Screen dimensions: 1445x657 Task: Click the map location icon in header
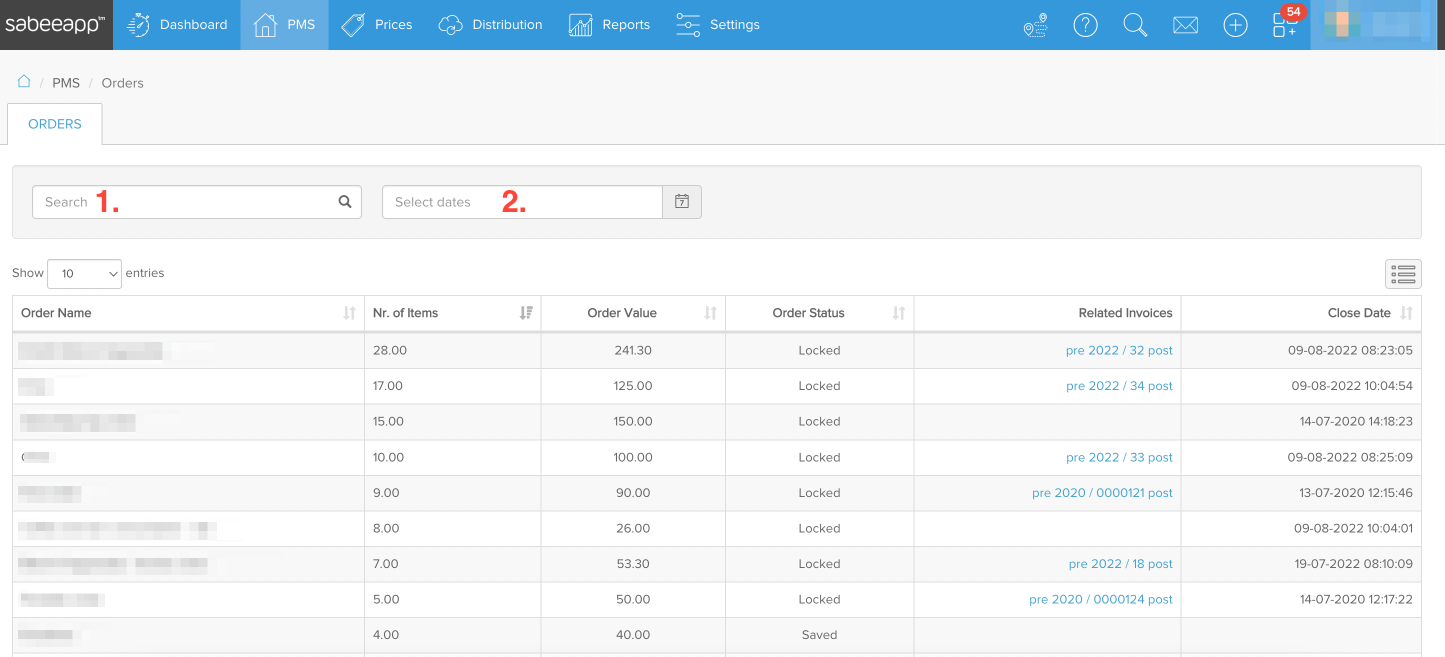point(1035,25)
